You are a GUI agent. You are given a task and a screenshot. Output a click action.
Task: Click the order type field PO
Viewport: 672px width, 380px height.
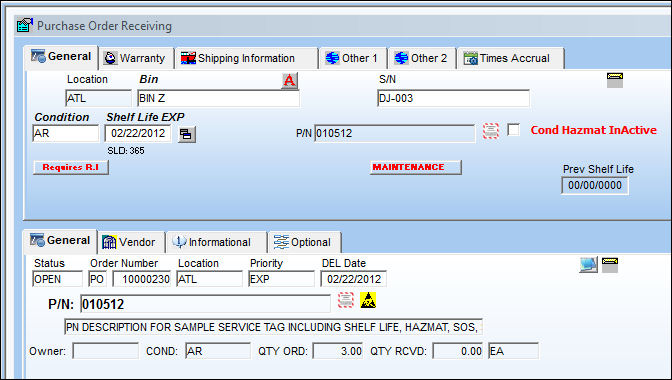(x=98, y=279)
